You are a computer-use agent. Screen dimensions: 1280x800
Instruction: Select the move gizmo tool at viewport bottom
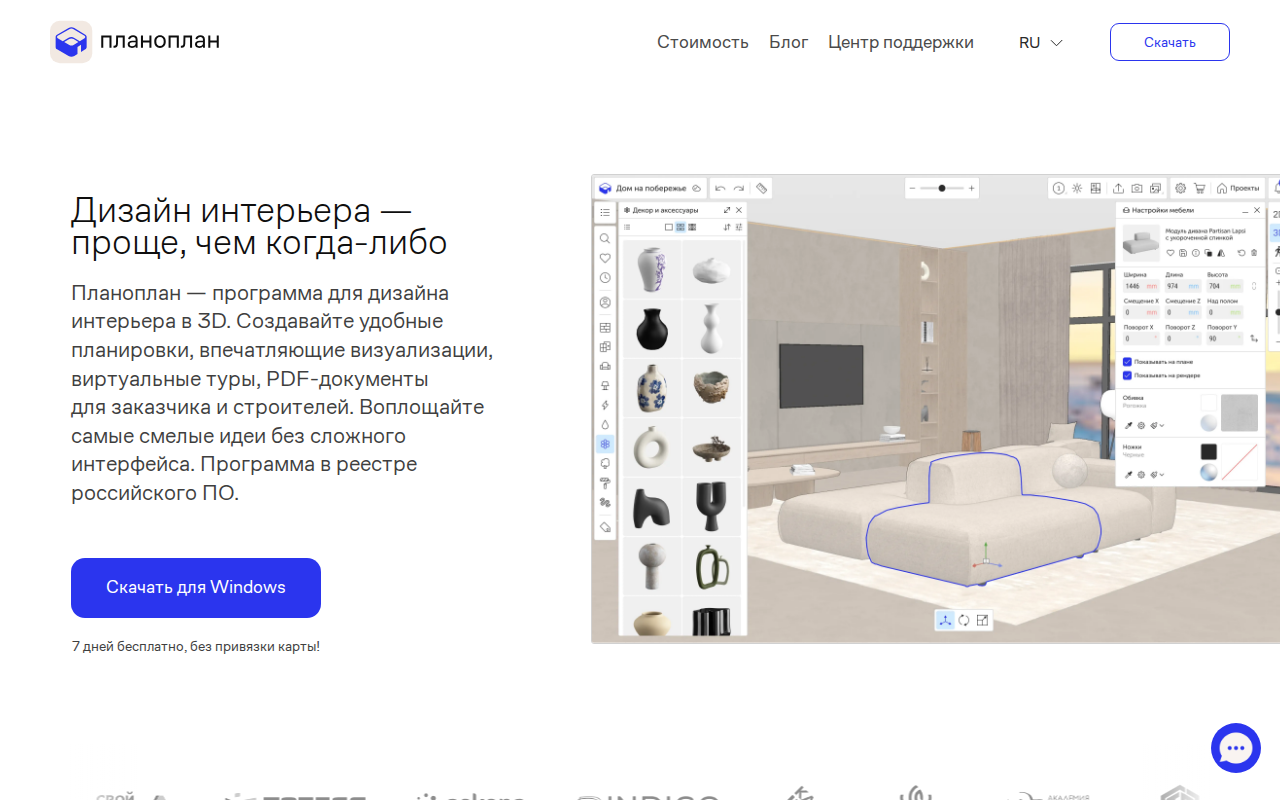[x=945, y=620]
